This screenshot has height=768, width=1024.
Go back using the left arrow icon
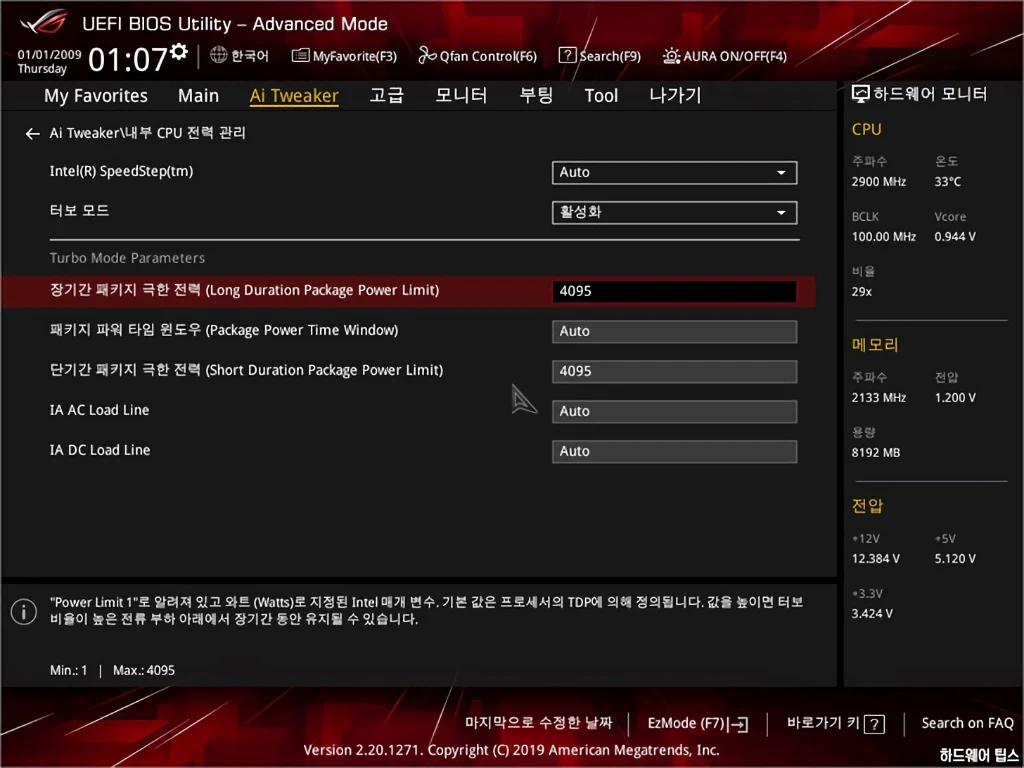click(32, 134)
